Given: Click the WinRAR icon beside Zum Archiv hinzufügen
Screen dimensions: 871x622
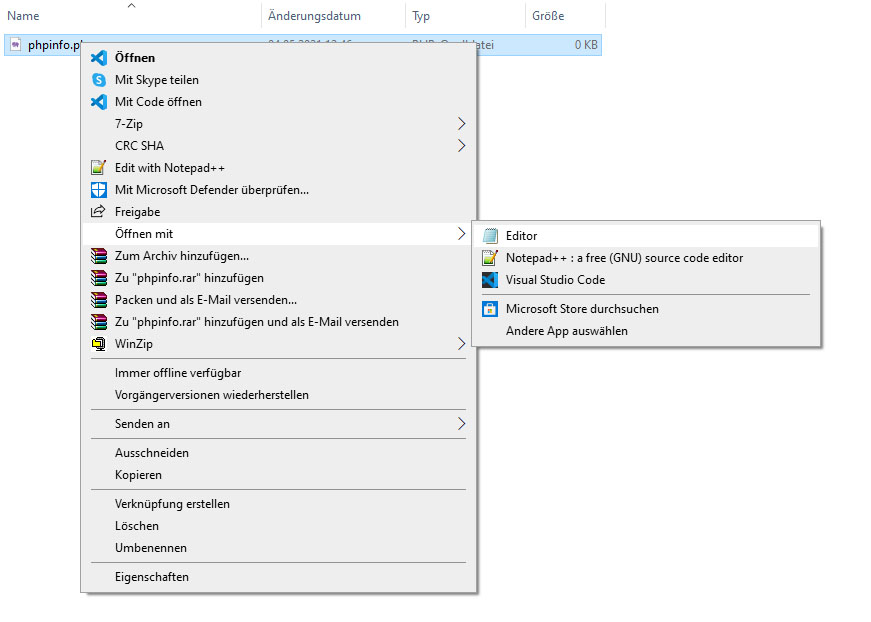Looking at the screenshot, I should [x=99, y=256].
